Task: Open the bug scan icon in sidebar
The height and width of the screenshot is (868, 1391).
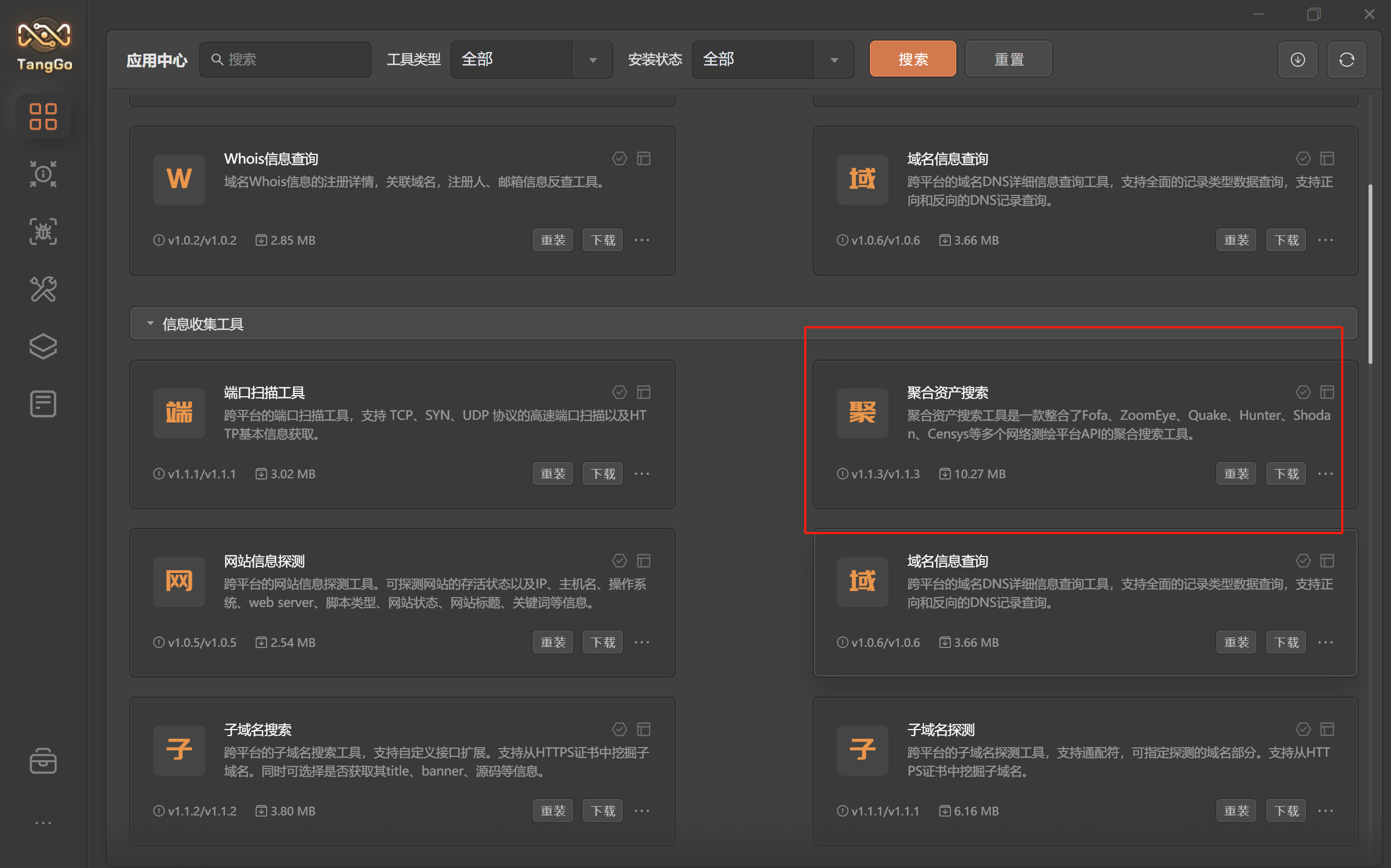Action: 43,232
